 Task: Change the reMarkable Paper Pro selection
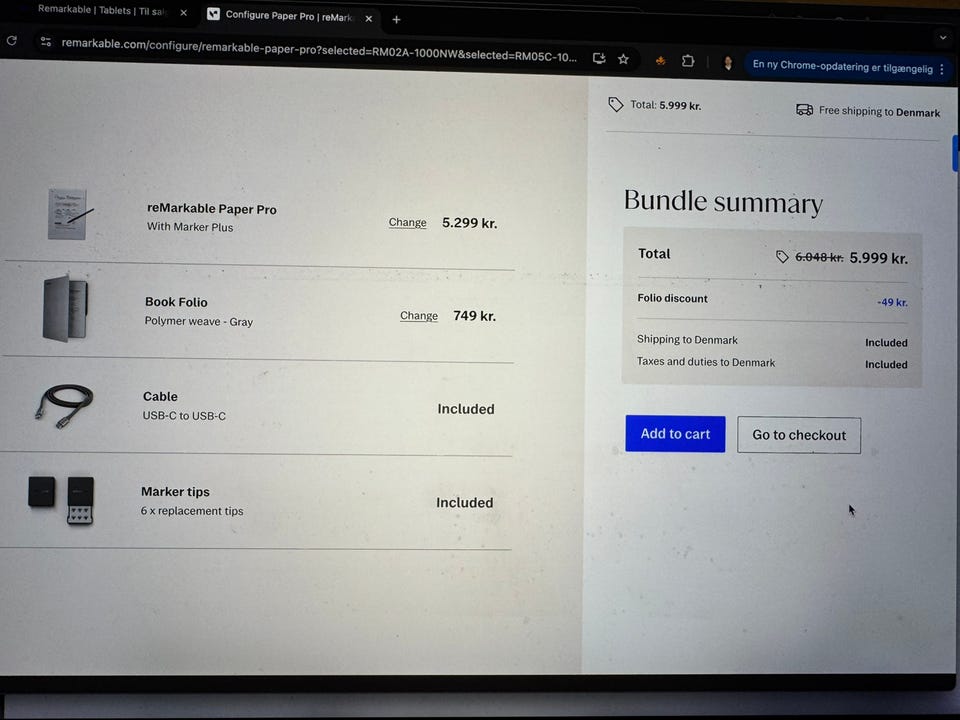(407, 222)
